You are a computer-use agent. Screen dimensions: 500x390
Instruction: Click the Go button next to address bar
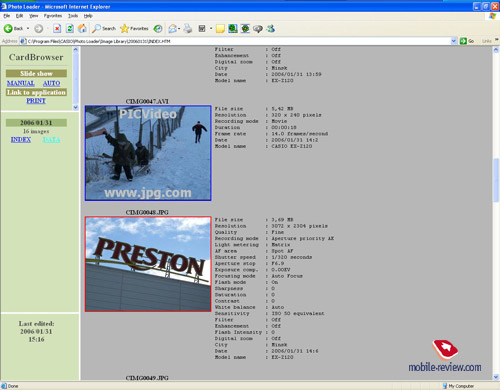[467, 41]
